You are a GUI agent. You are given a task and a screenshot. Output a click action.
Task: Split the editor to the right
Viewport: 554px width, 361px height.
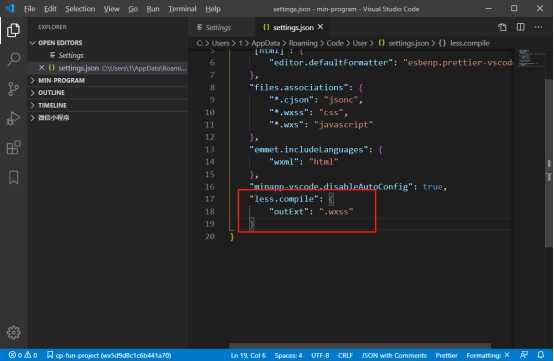[520, 27]
